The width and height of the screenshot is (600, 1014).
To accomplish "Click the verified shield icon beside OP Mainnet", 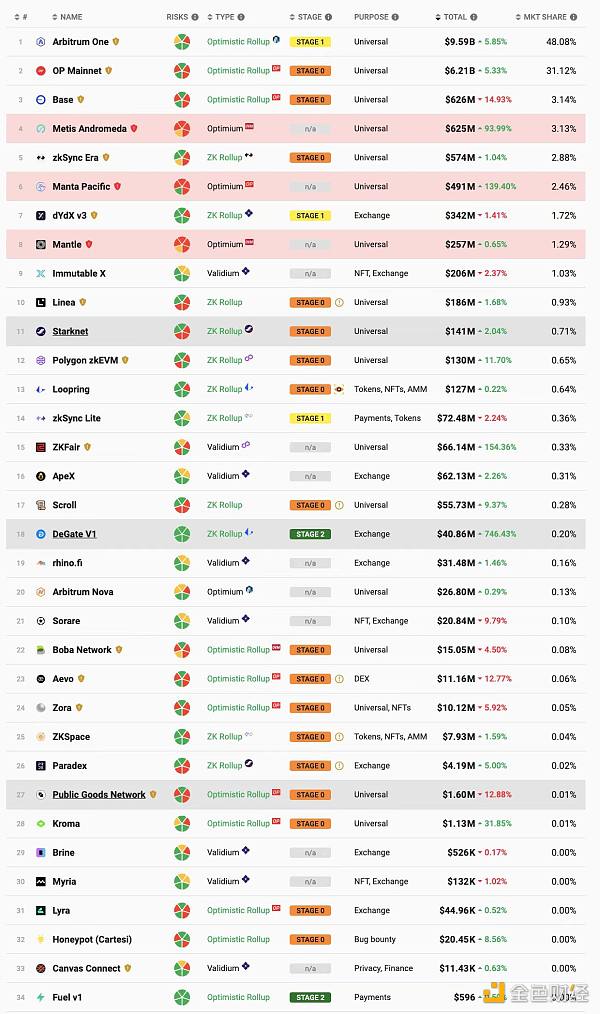I will pyautogui.click(x=109, y=71).
